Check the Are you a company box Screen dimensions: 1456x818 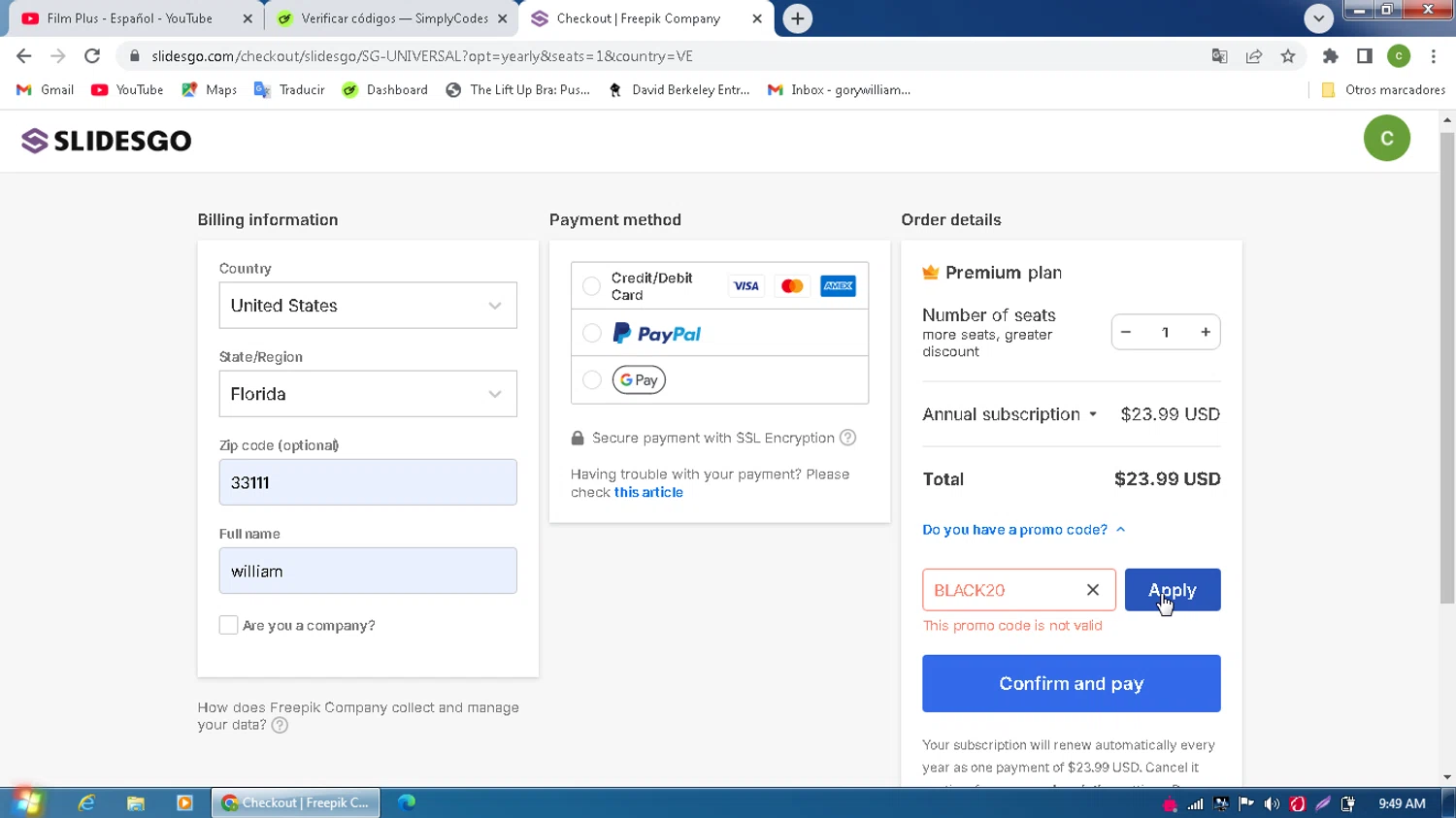[x=228, y=625]
